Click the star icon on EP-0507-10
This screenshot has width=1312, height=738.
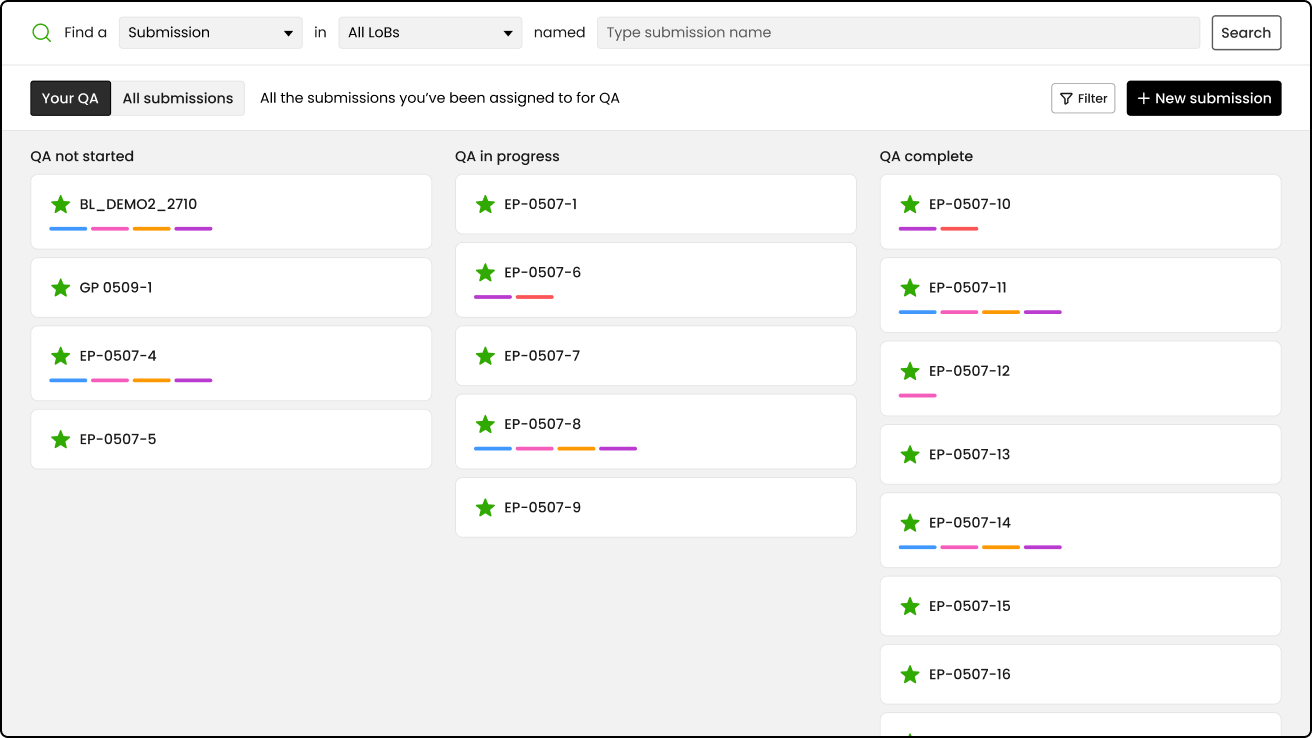(x=909, y=204)
